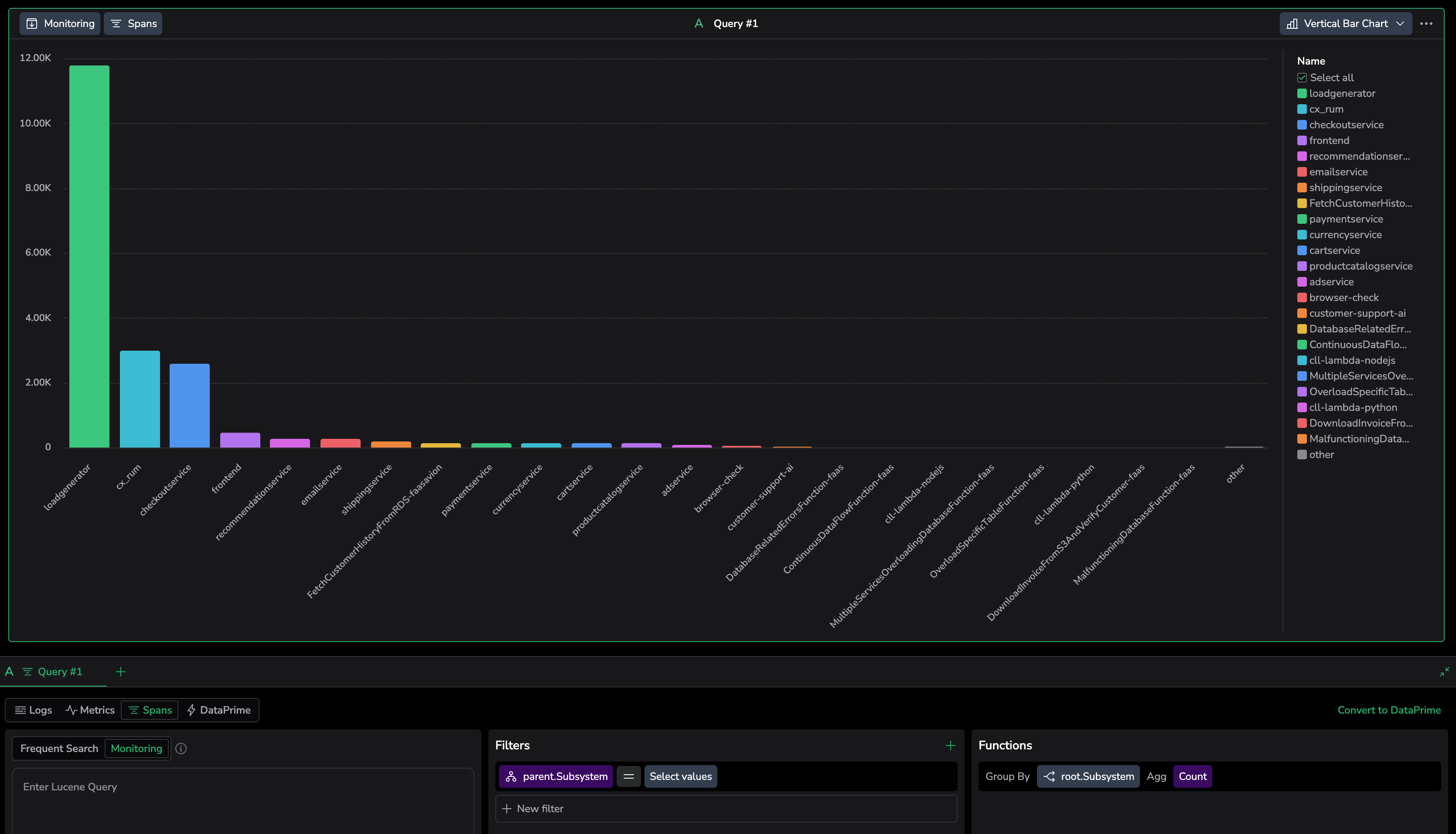Click the Monitoring button with download icon
The height and width of the screenshot is (834, 1456).
60,24
